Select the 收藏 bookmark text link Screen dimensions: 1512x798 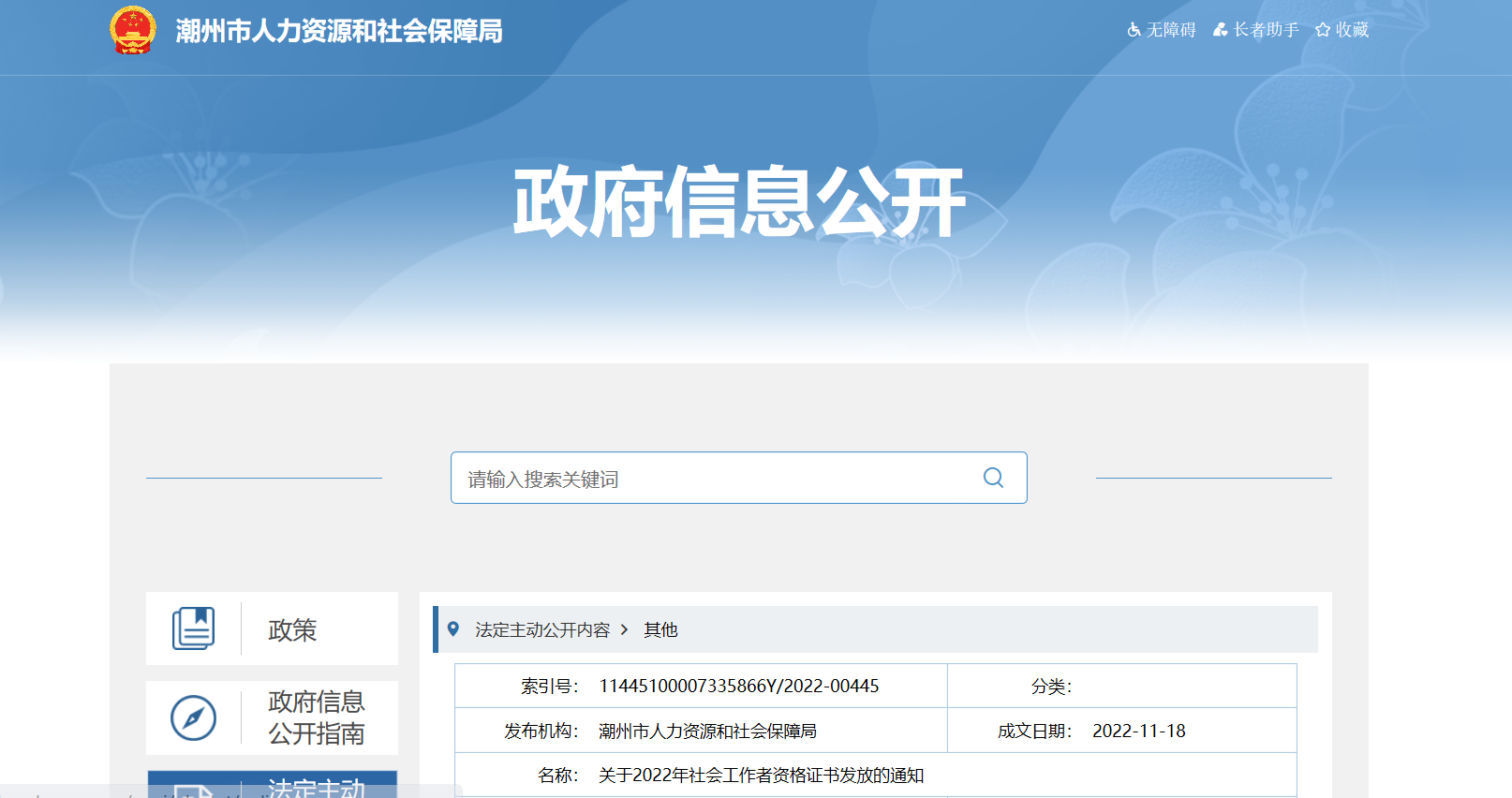click(1352, 30)
